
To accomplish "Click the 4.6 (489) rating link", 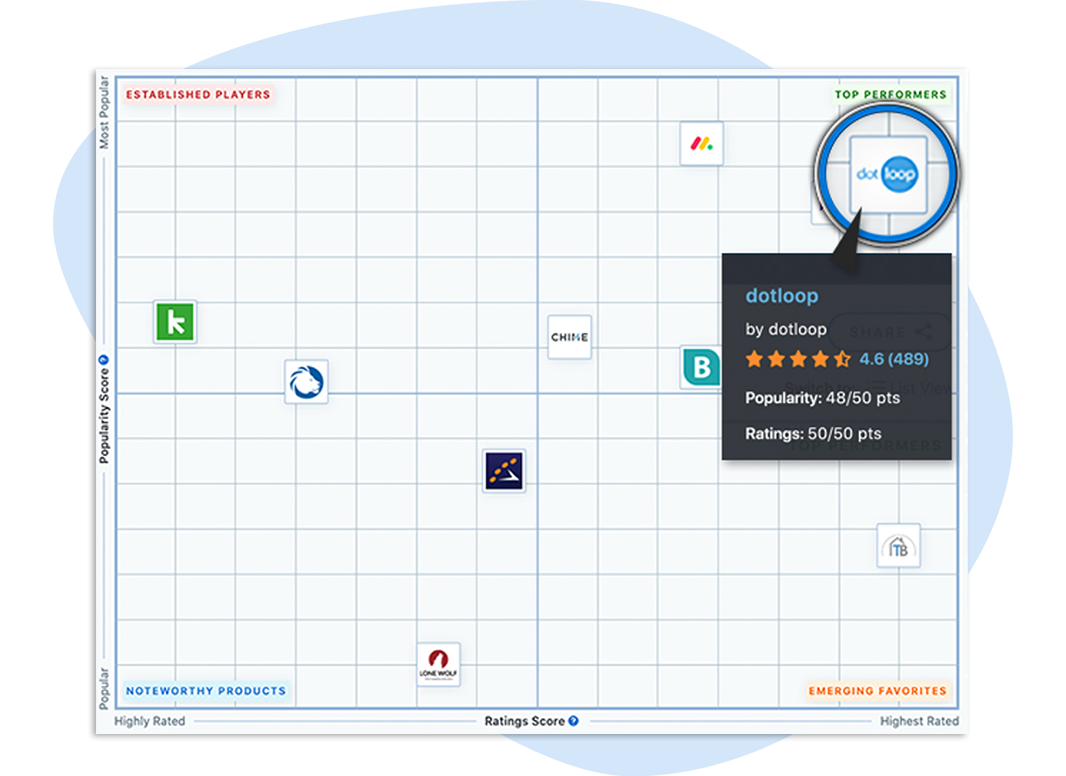I will click(x=893, y=359).
